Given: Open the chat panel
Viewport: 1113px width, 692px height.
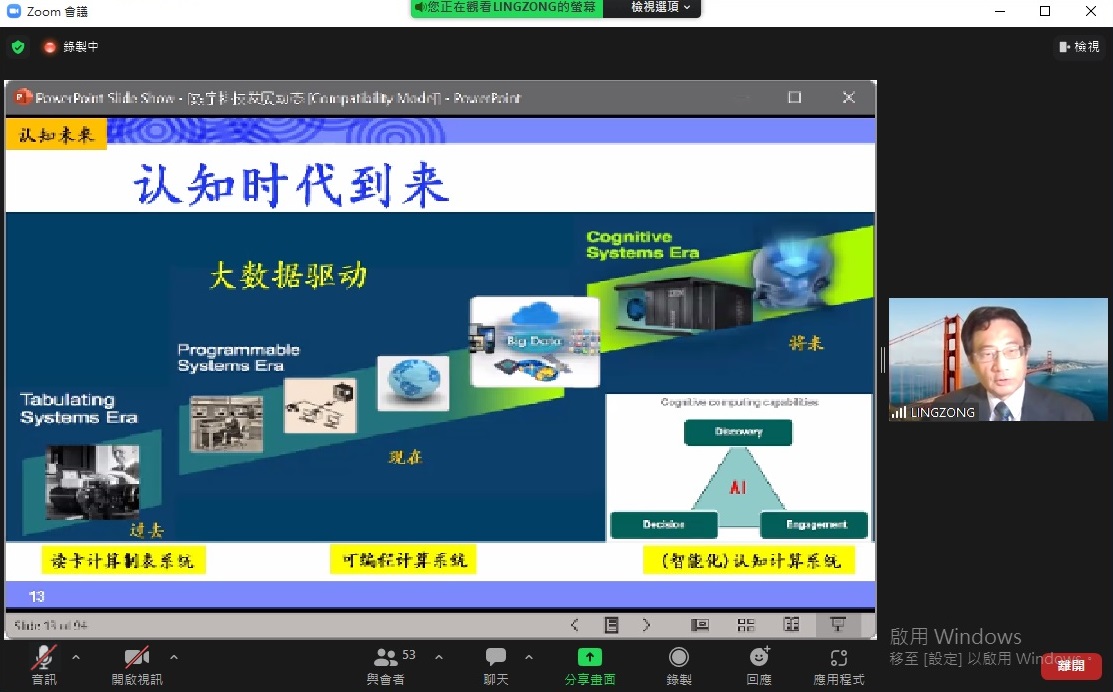Looking at the screenshot, I should [496, 658].
